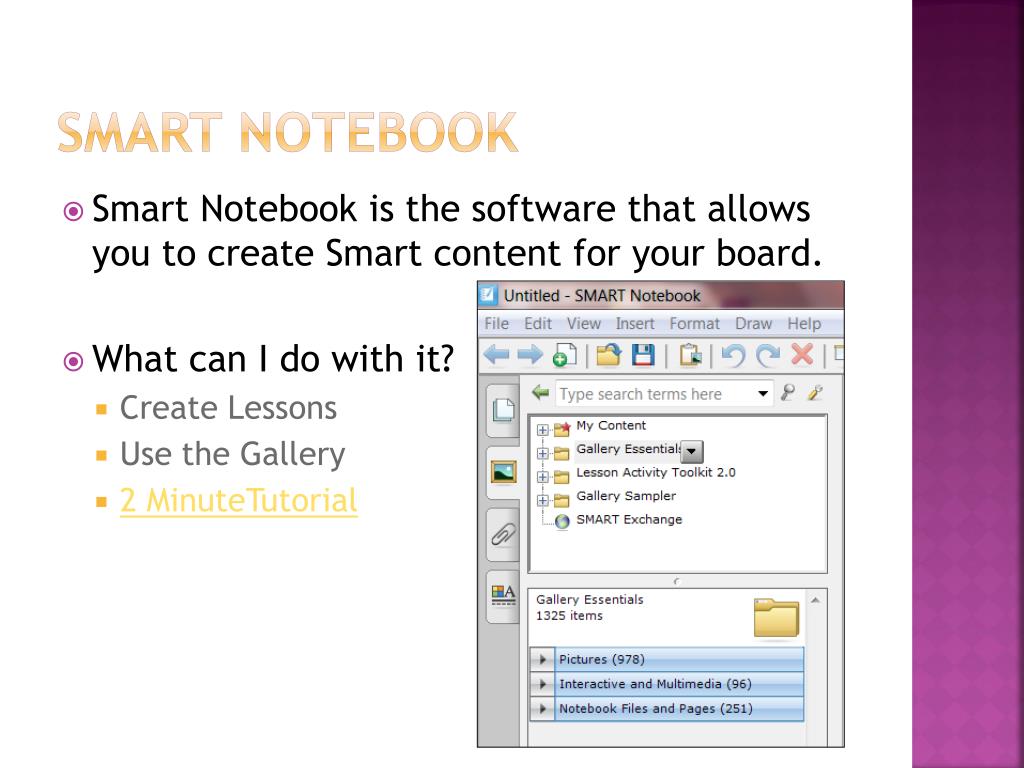The height and width of the screenshot is (768, 1024).
Task: Open the Edit menu
Action: pyautogui.click(x=537, y=323)
